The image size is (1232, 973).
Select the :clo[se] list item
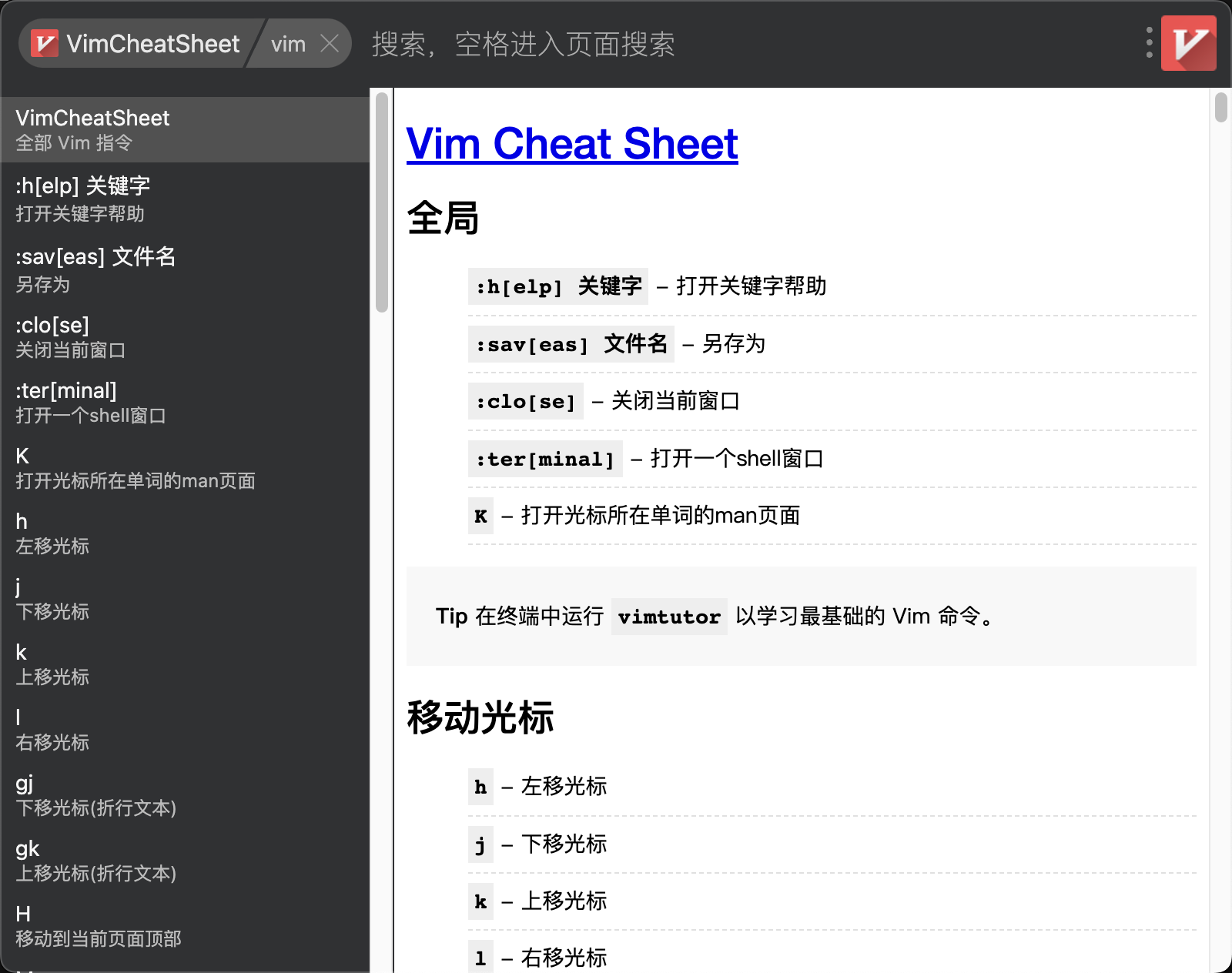pos(185,336)
